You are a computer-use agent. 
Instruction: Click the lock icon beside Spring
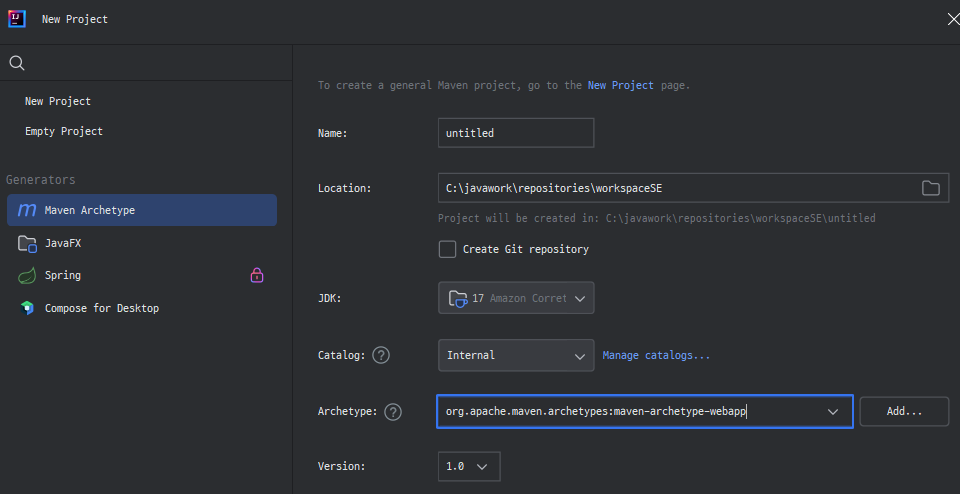pyautogui.click(x=257, y=275)
